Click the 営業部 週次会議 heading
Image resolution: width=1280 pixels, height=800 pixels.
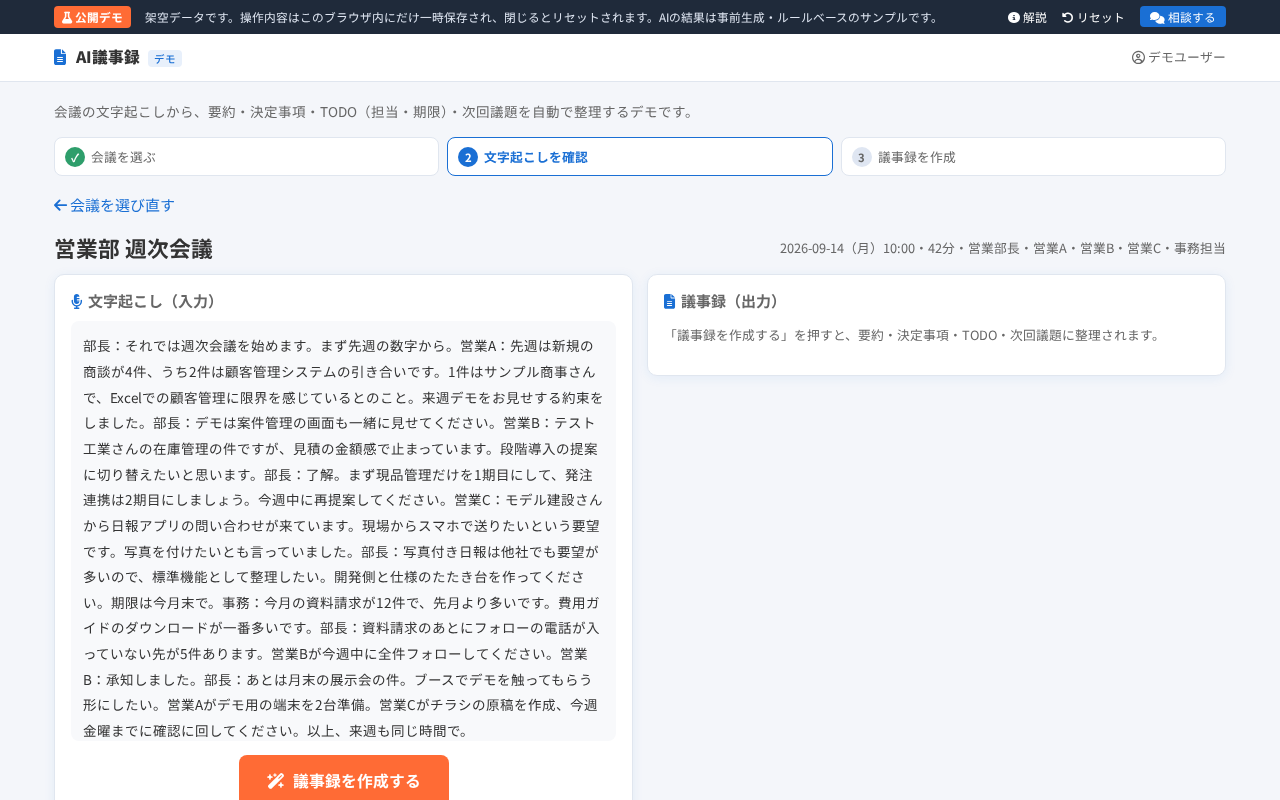tap(133, 248)
